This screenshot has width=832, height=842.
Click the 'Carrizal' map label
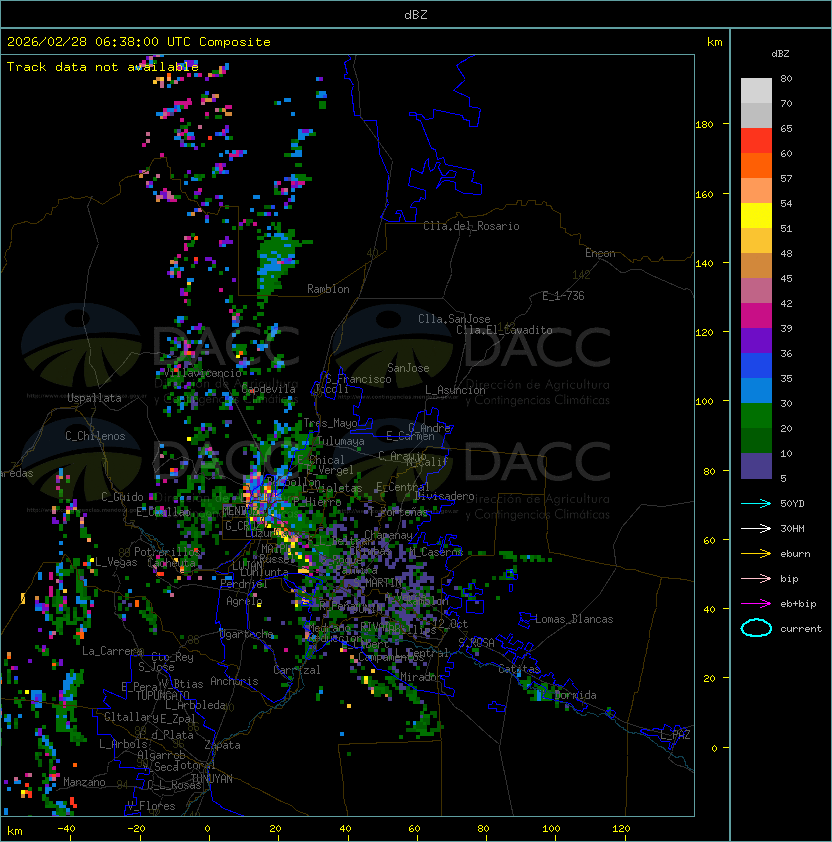point(296,670)
